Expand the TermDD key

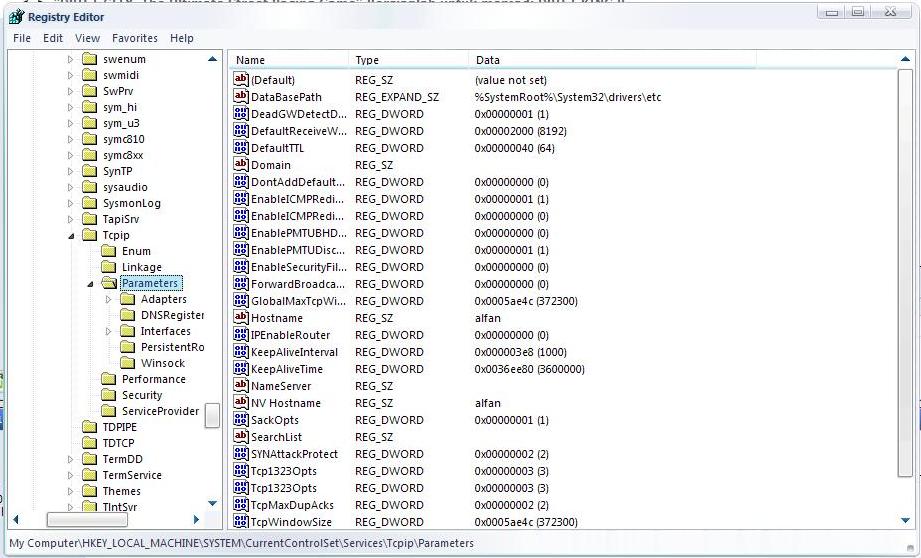pos(70,459)
